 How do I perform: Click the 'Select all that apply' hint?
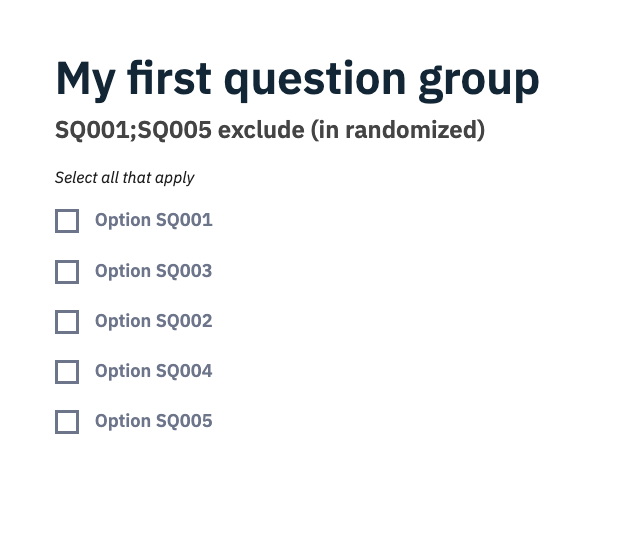pos(124,178)
